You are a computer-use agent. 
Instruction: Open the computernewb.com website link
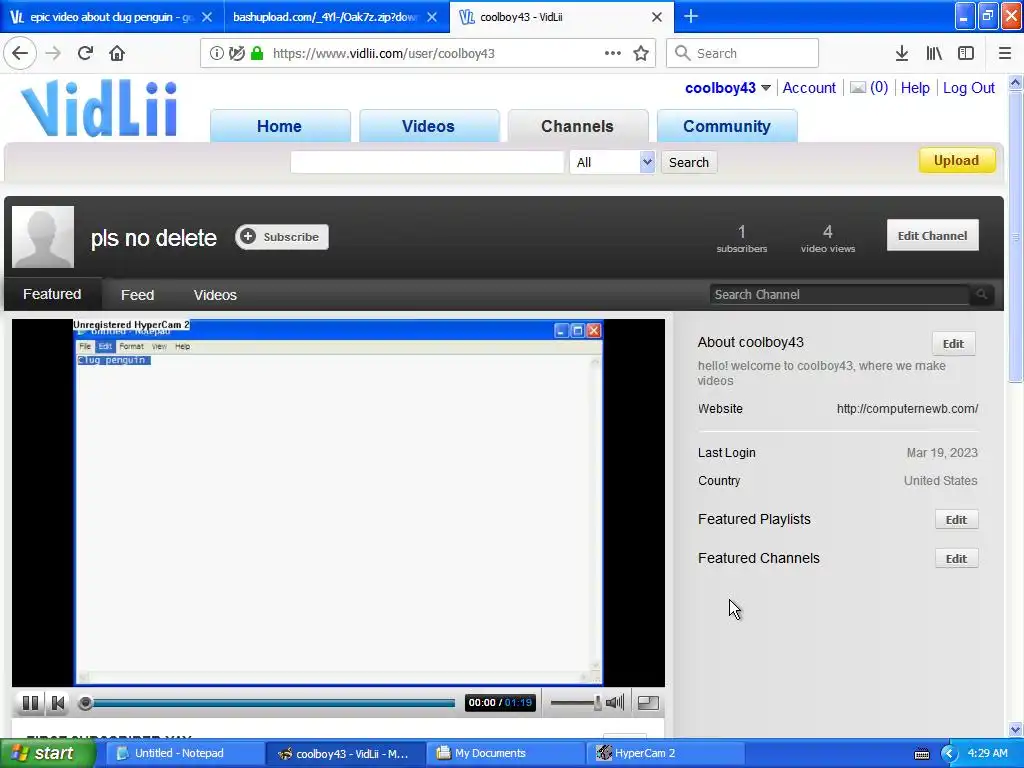(x=907, y=409)
